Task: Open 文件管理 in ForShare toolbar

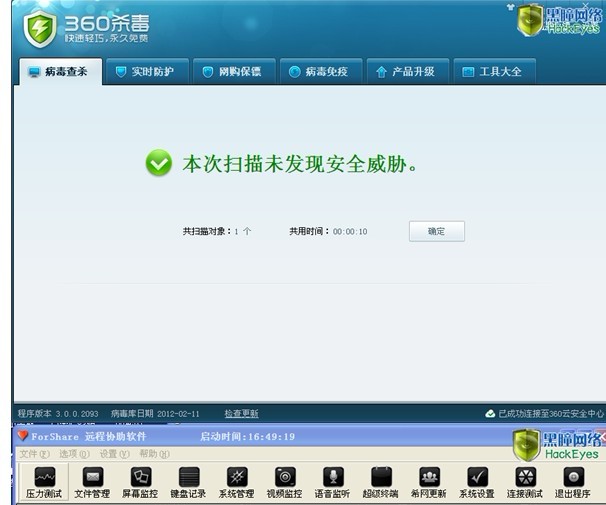Action: pos(92,482)
